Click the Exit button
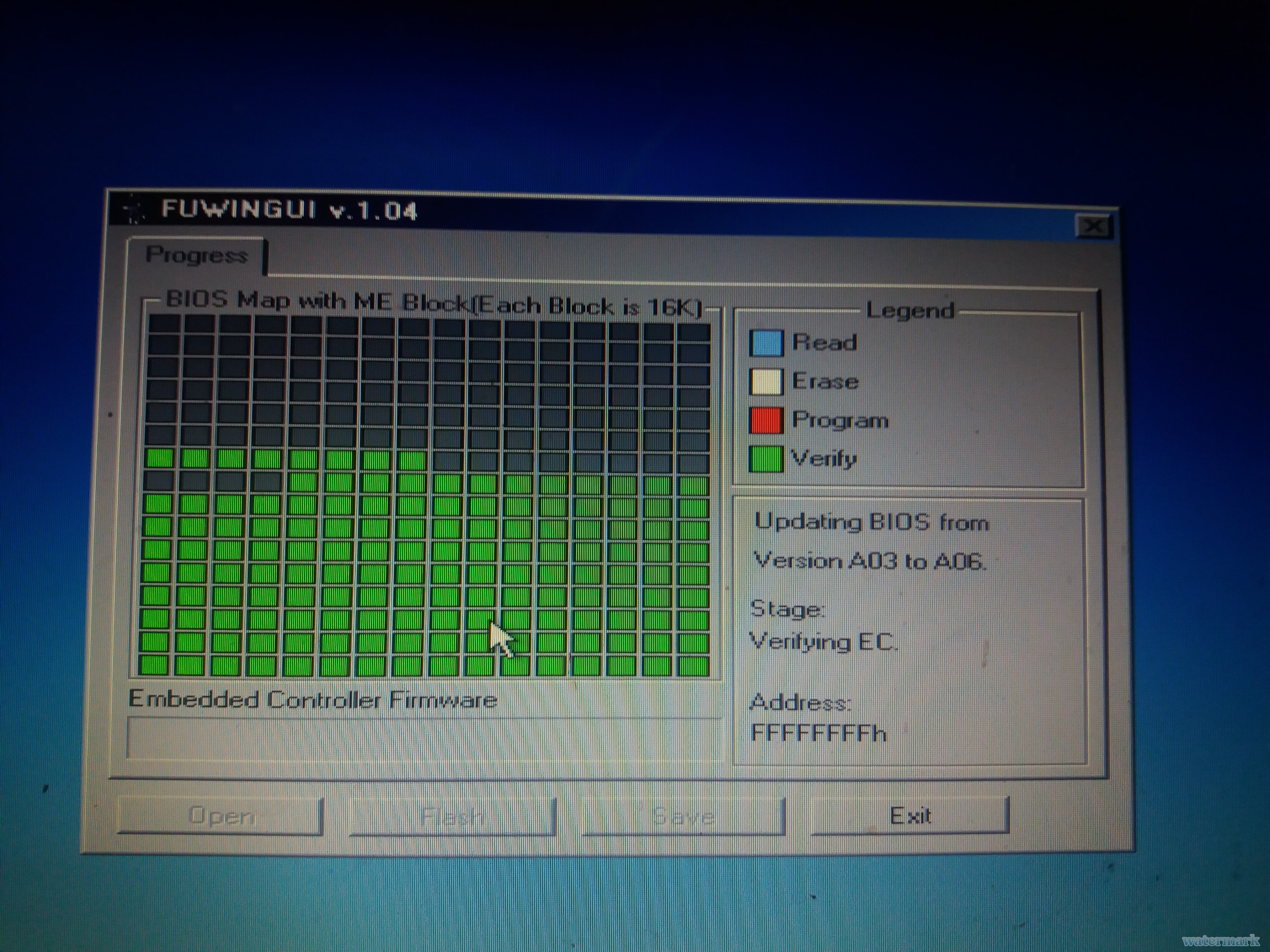1270x952 pixels. coord(910,816)
